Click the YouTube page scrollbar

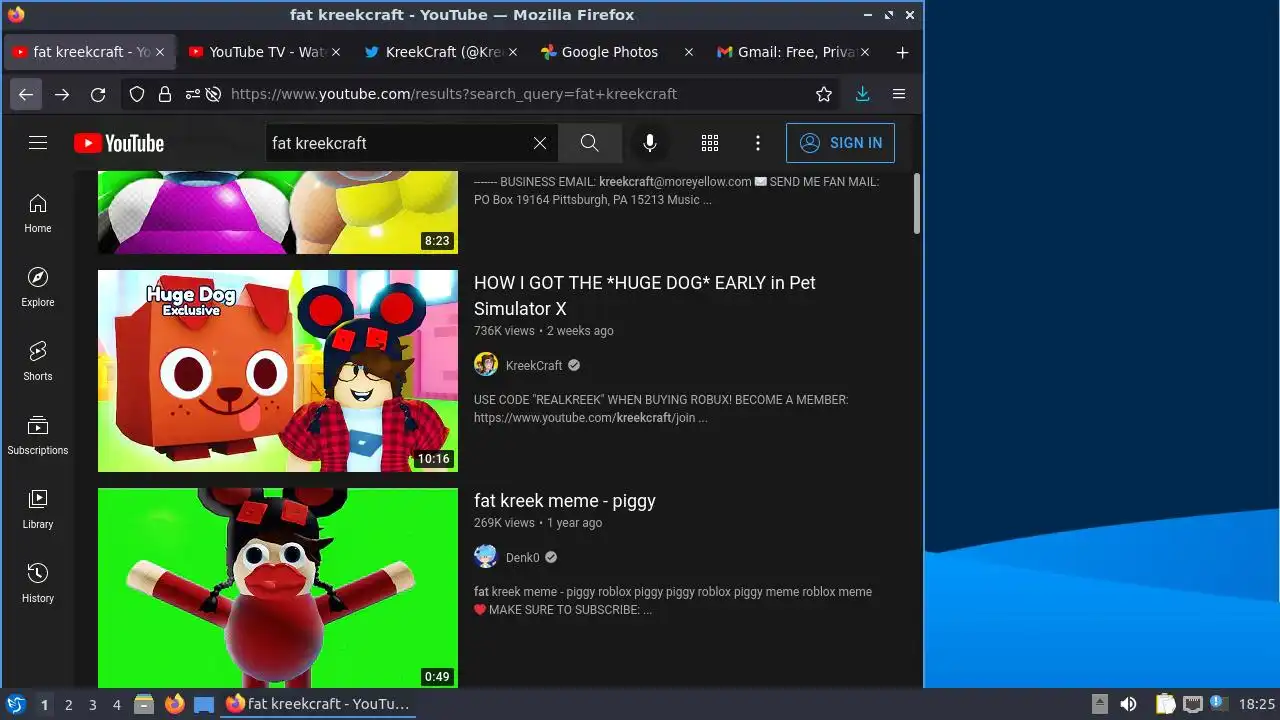916,203
